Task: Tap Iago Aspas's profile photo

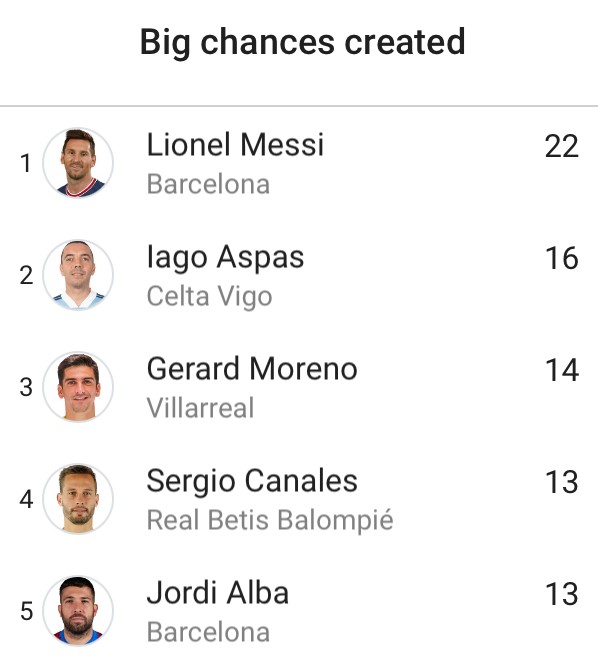Action: tap(78, 275)
